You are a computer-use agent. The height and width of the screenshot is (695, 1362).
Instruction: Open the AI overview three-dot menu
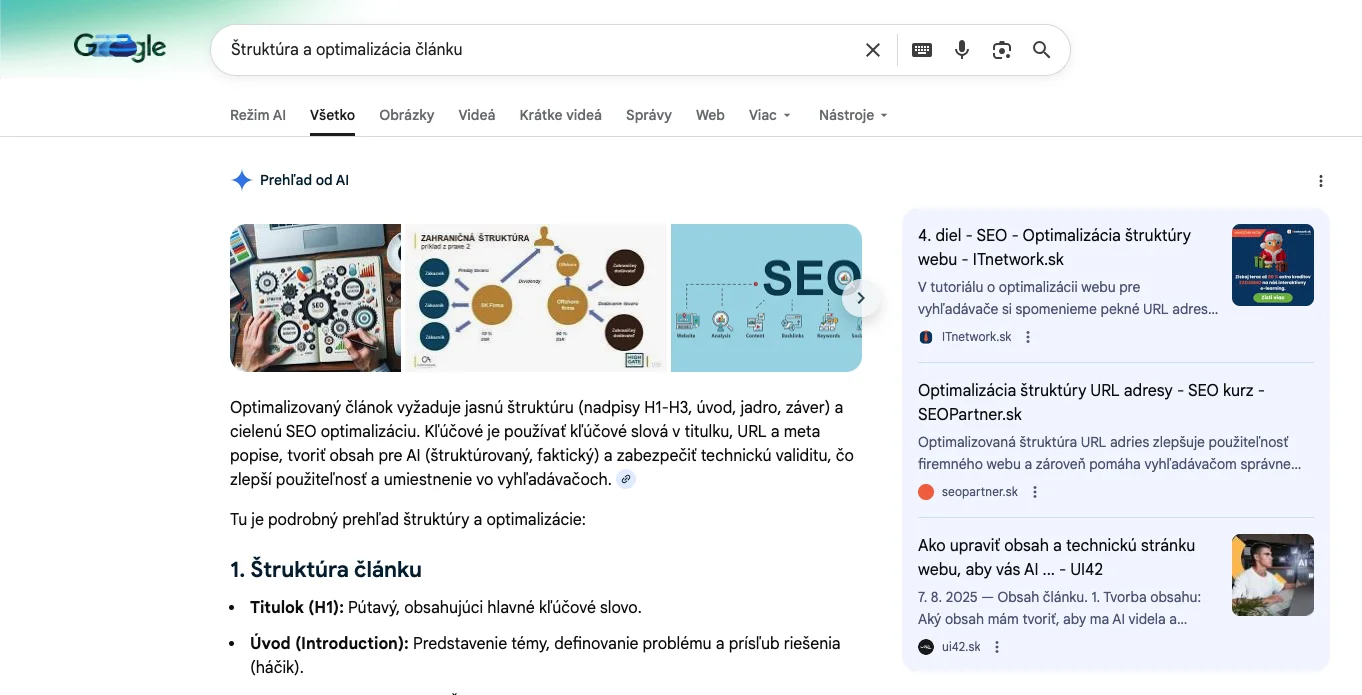coord(1321,181)
